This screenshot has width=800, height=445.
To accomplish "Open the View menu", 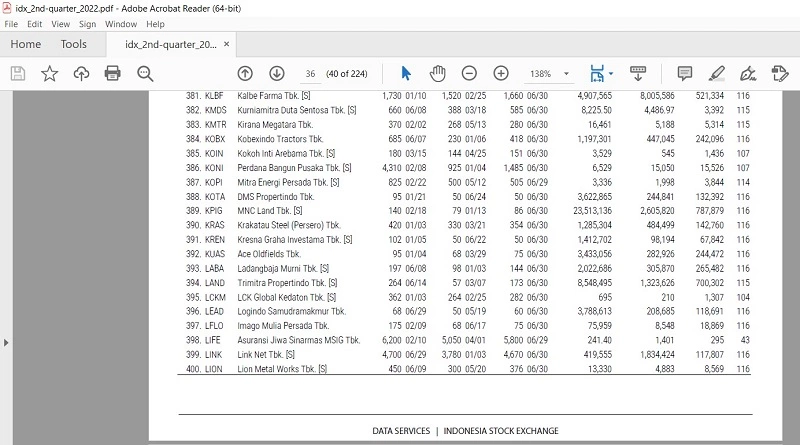I will click(x=60, y=24).
